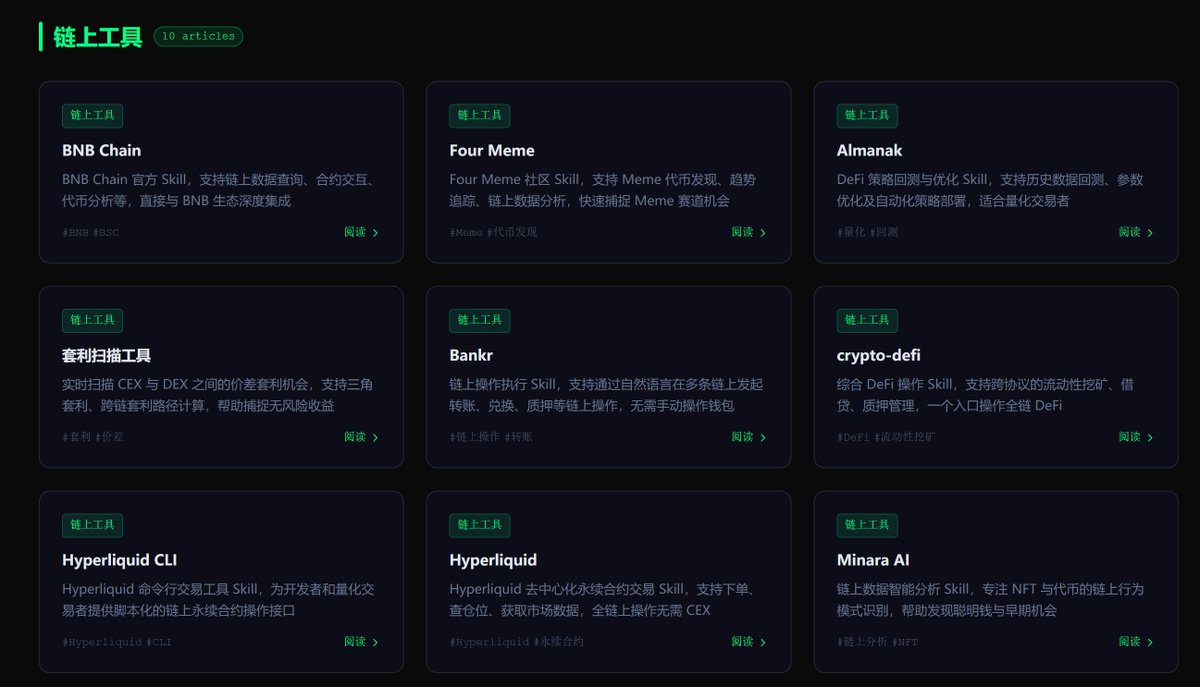The width and height of the screenshot is (1200, 687).
Task: Click the Four Meme card description text
Action: pos(603,190)
